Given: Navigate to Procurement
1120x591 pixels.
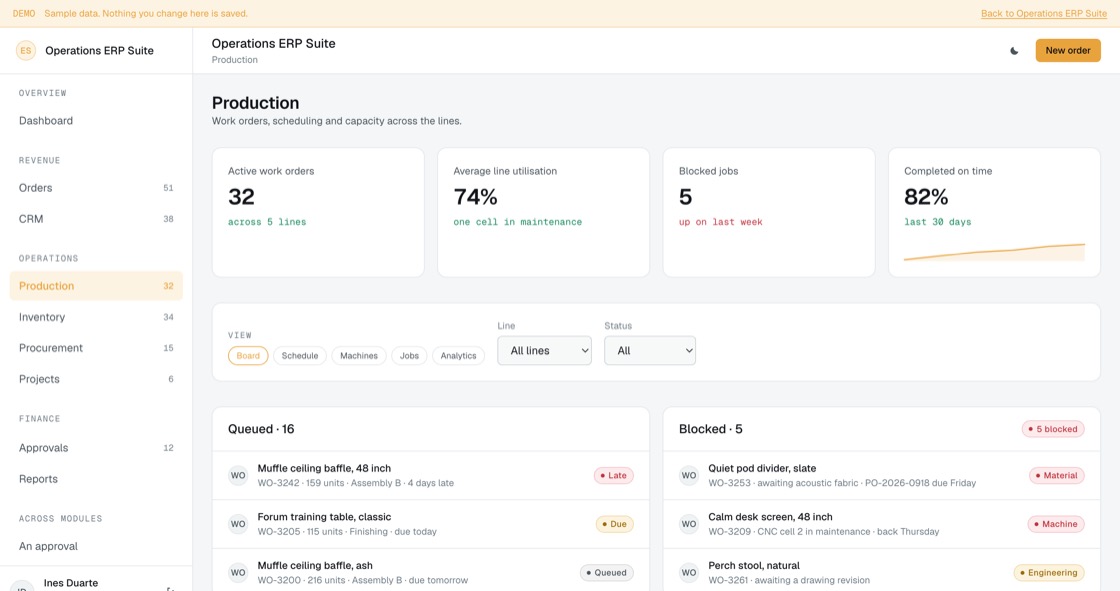Looking at the screenshot, I should (x=96, y=348).
